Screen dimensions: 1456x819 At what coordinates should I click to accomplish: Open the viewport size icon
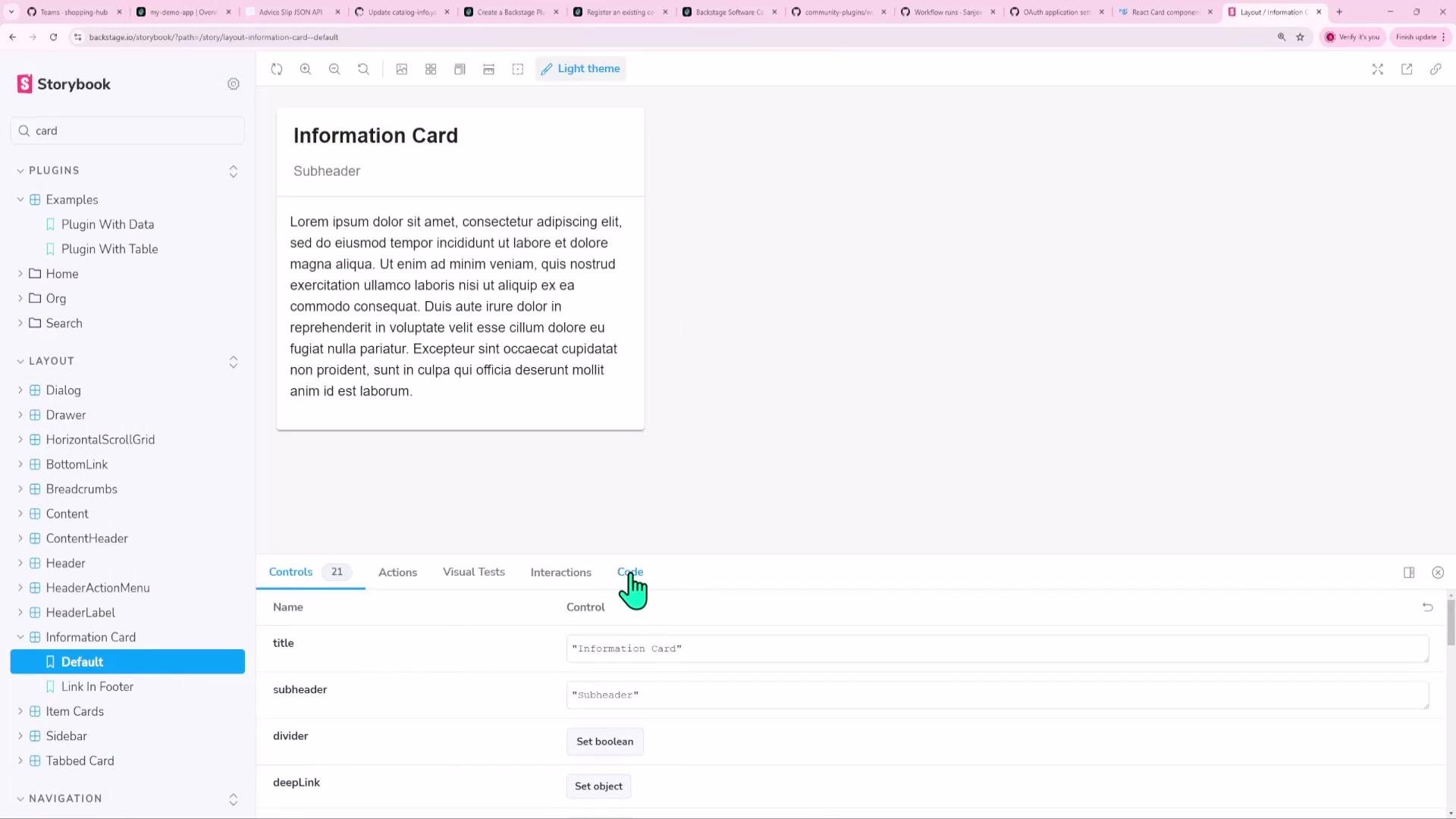pos(460,69)
